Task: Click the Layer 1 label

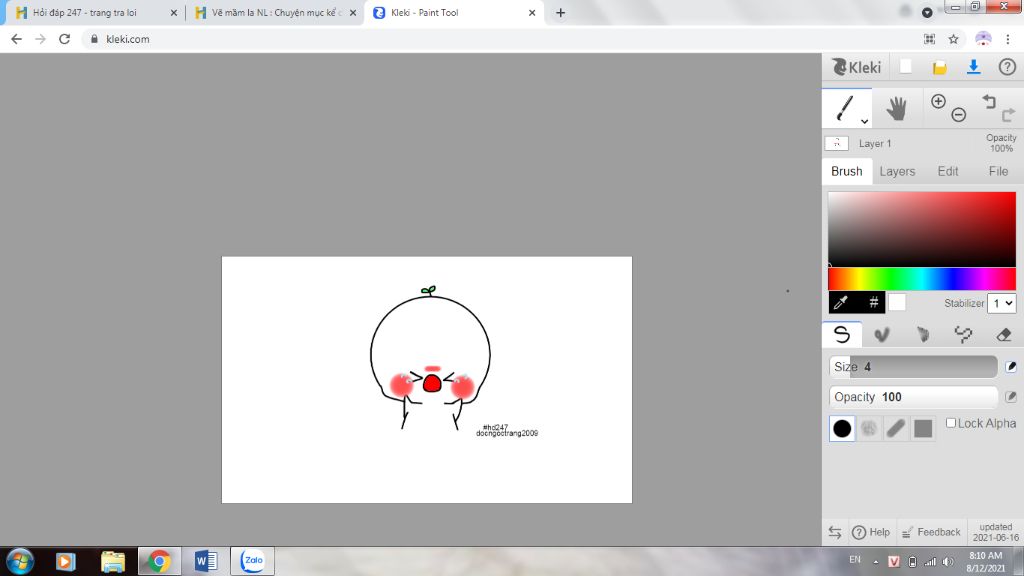Action: click(874, 144)
